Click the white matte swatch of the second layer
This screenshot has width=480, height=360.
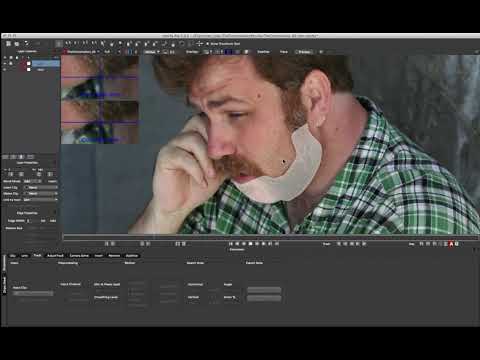coord(29,70)
